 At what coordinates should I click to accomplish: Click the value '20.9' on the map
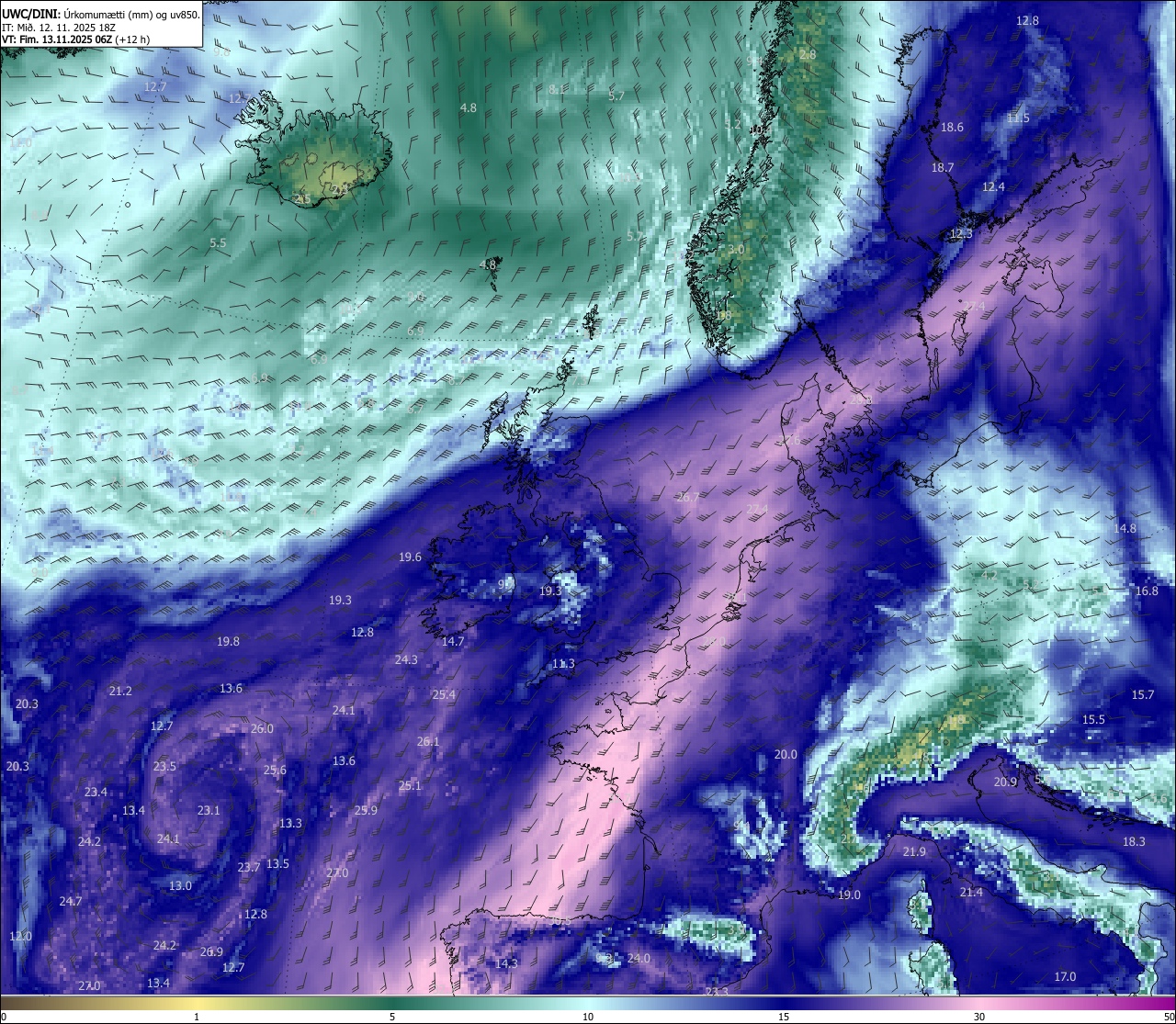1005,782
